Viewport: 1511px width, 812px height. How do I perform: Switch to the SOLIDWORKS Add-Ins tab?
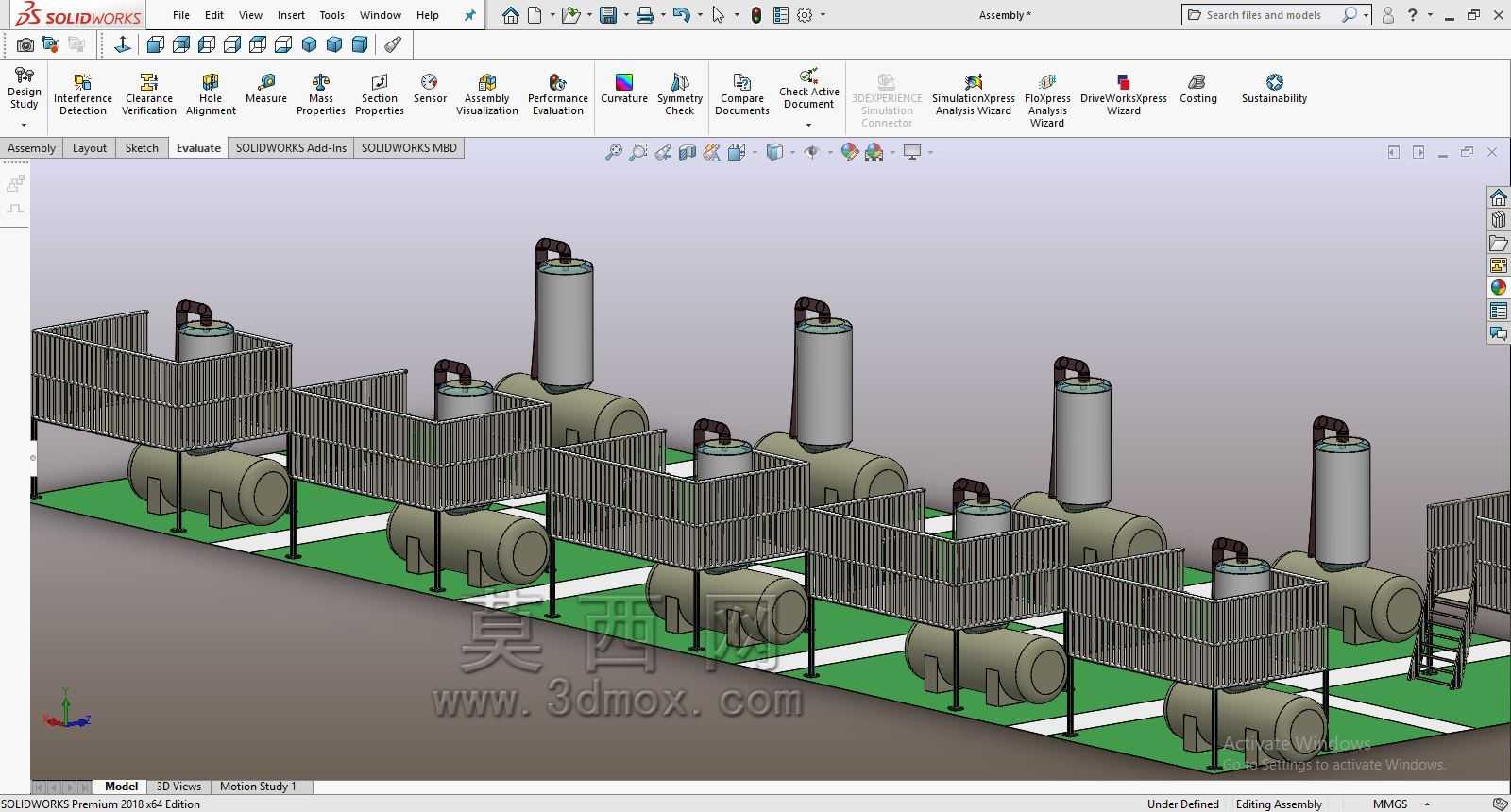point(291,148)
